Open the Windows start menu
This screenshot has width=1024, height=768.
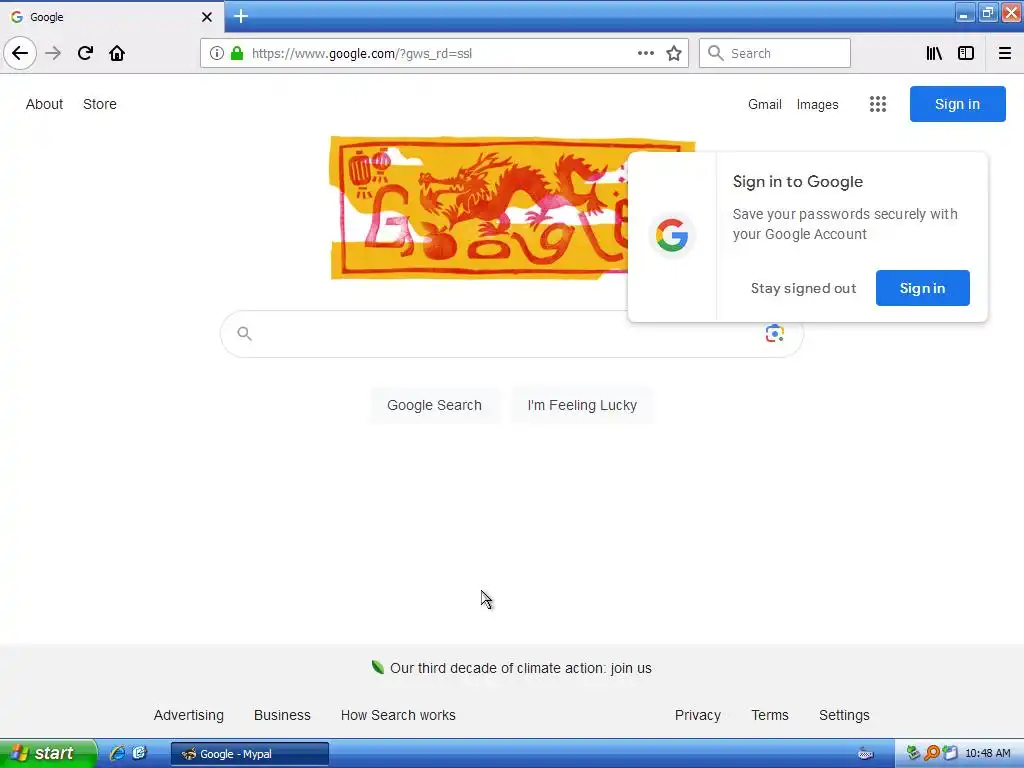click(x=48, y=753)
